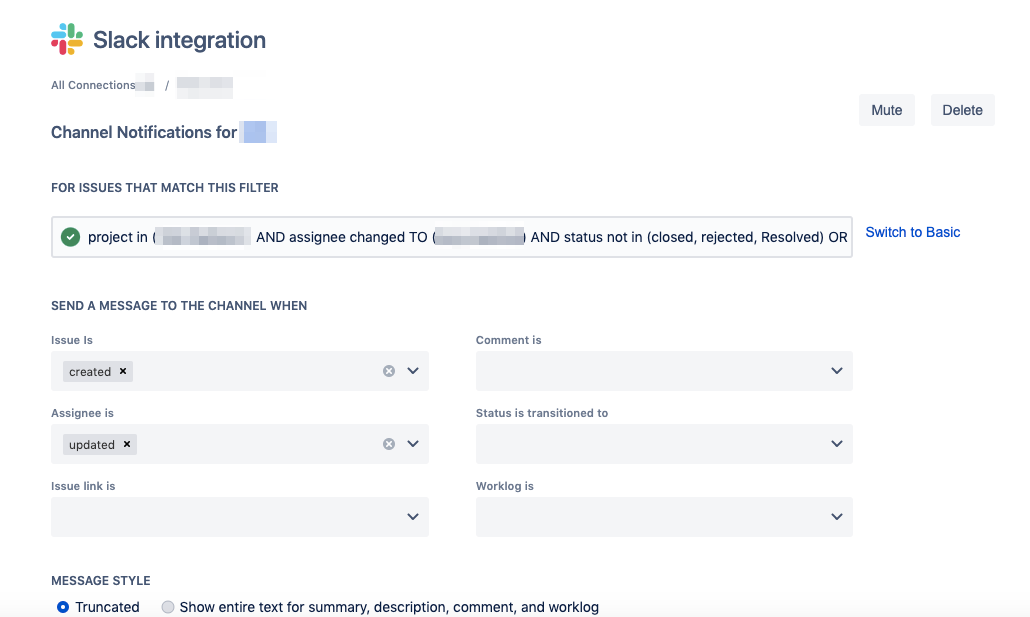This screenshot has width=1030, height=617.
Task: Switch to Basic filter mode
Action: tap(912, 232)
